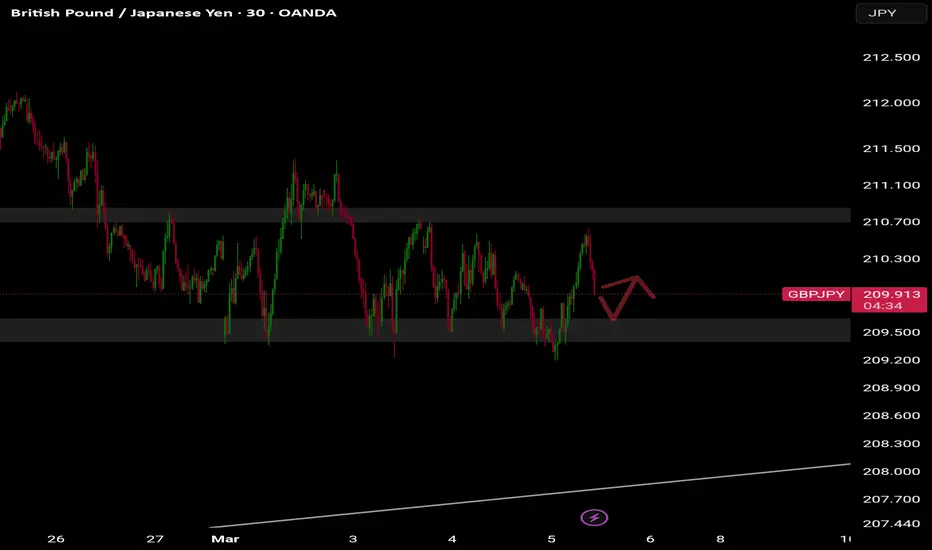This screenshot has width=932, height=550.
Task: Click the date label 6 on time axis
Action: [x=650, y=539]
